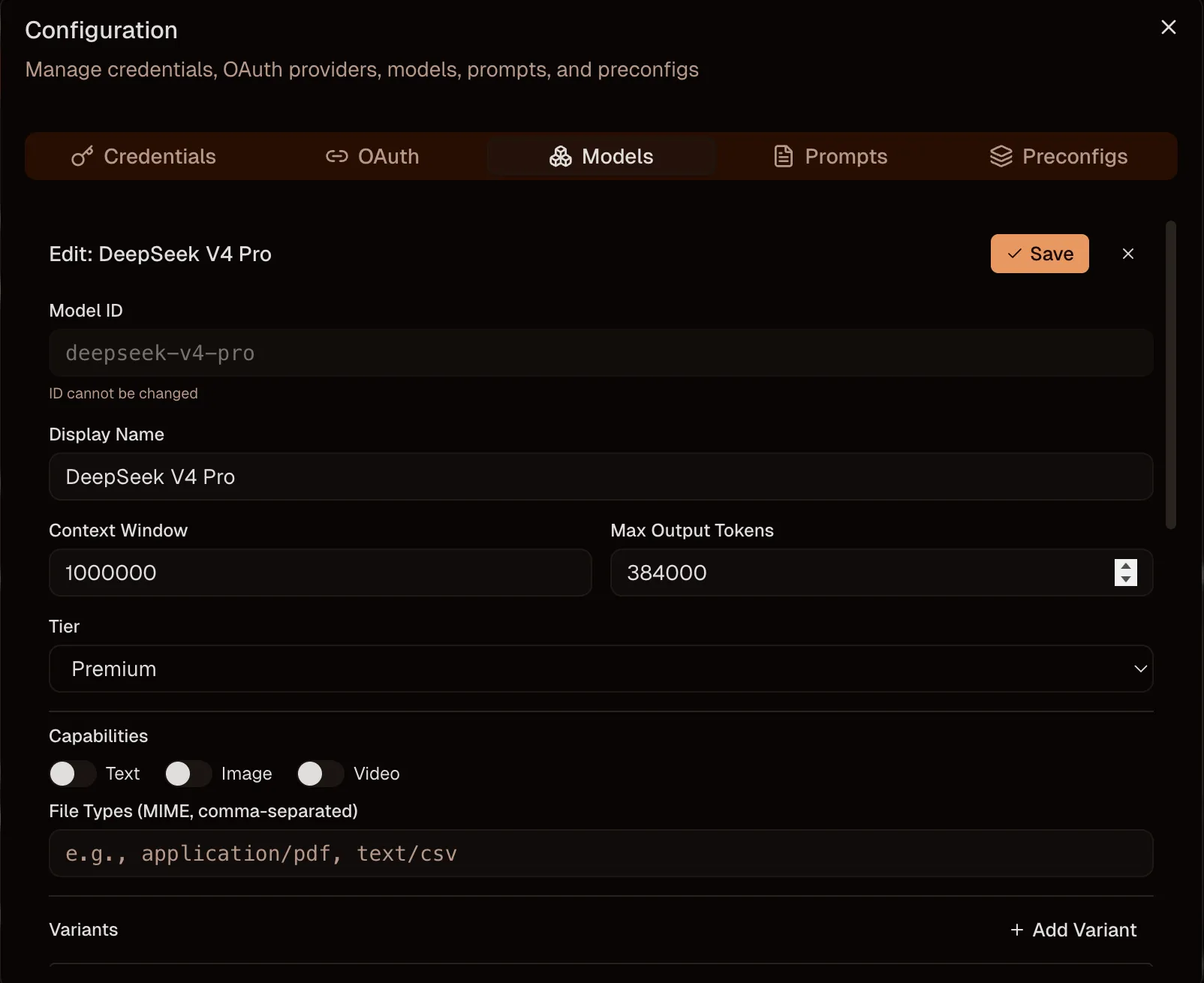
Task: Click the Display Name input field
Action: pyautogui.click(x=600, y=476)
